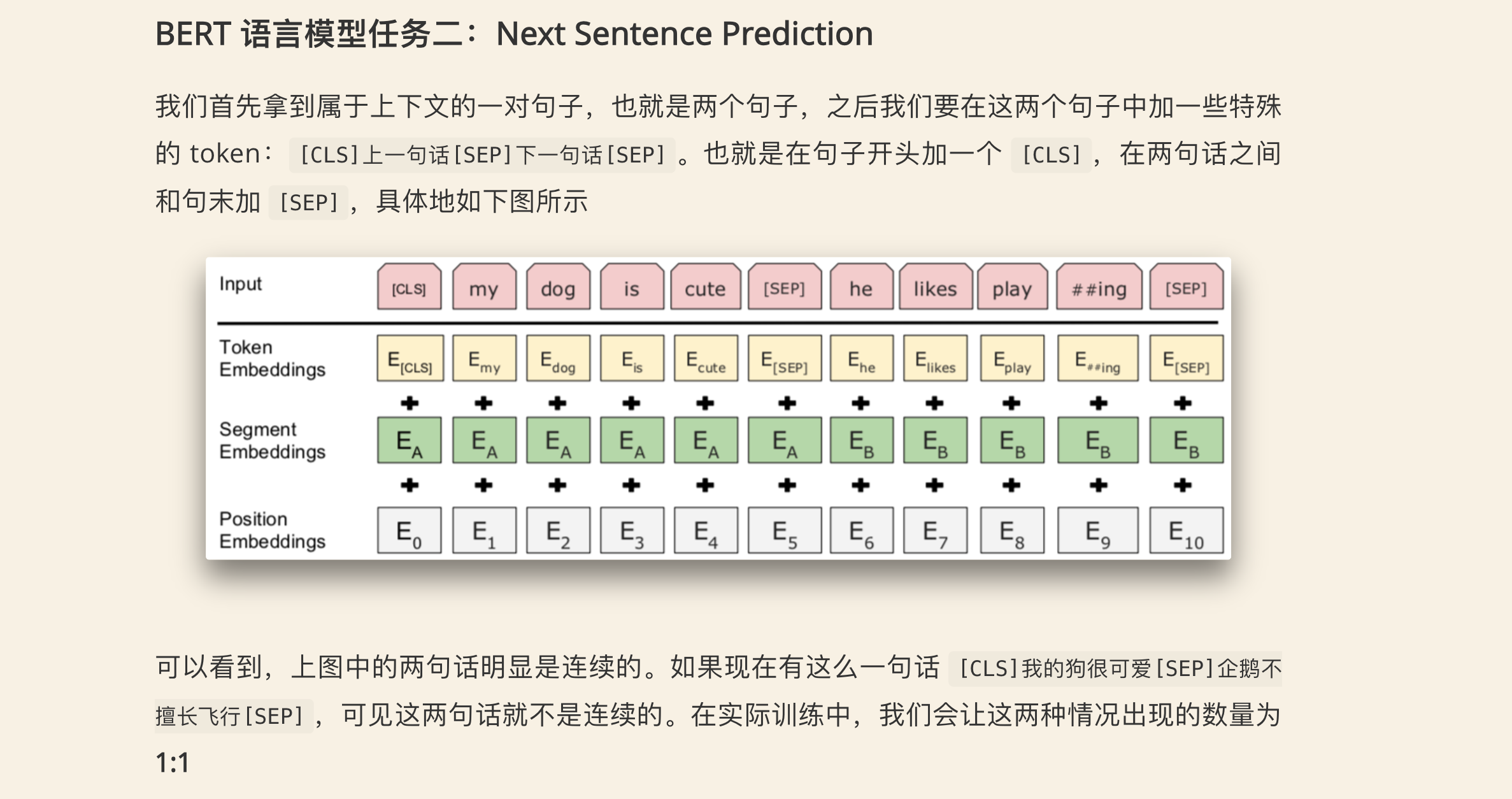This screenshot has width=1512, height=799.
Task: Click the E0 position embedding box
Action: [409, 530]
